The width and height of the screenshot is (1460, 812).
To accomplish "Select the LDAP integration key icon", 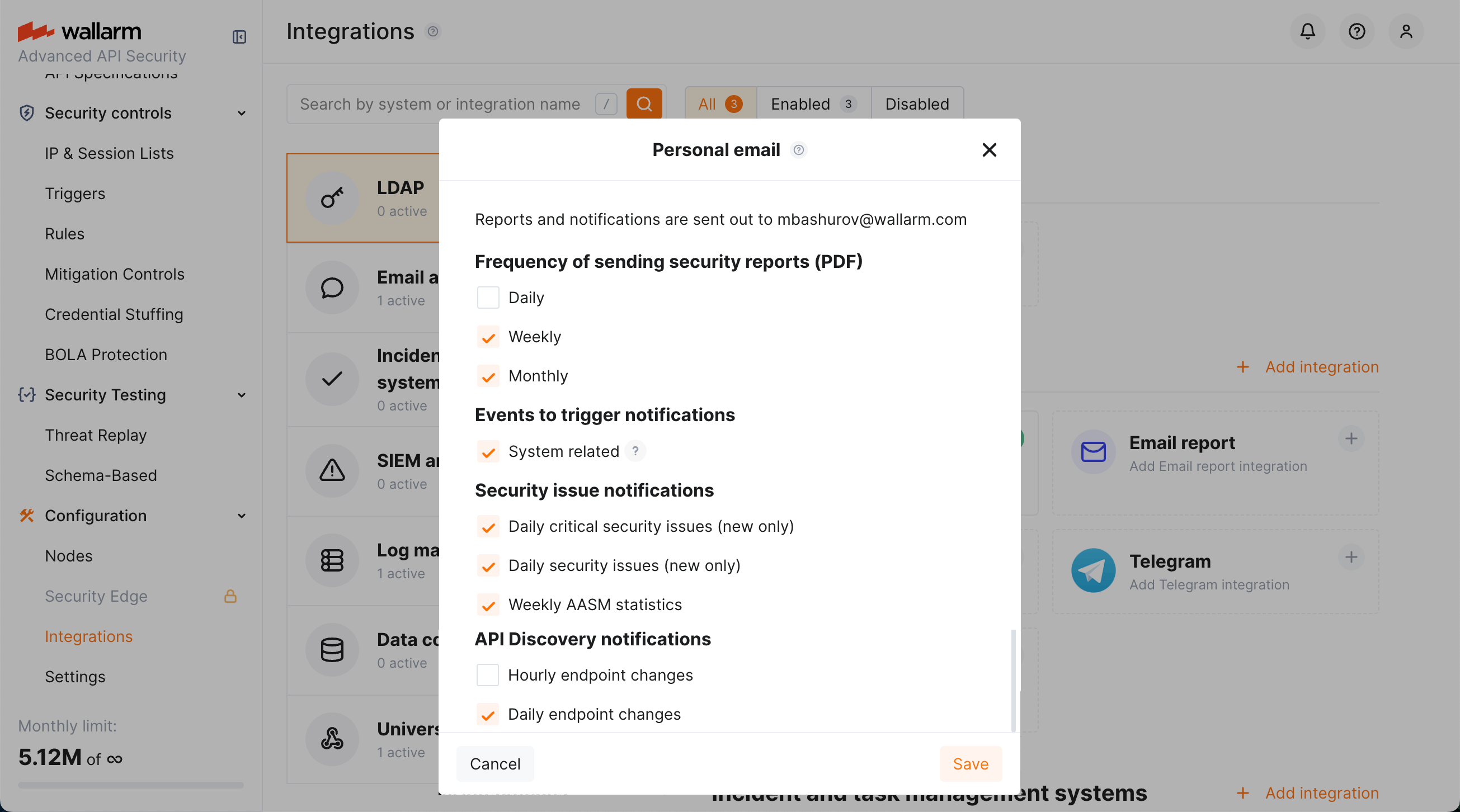I will click(x=332, y=198).
